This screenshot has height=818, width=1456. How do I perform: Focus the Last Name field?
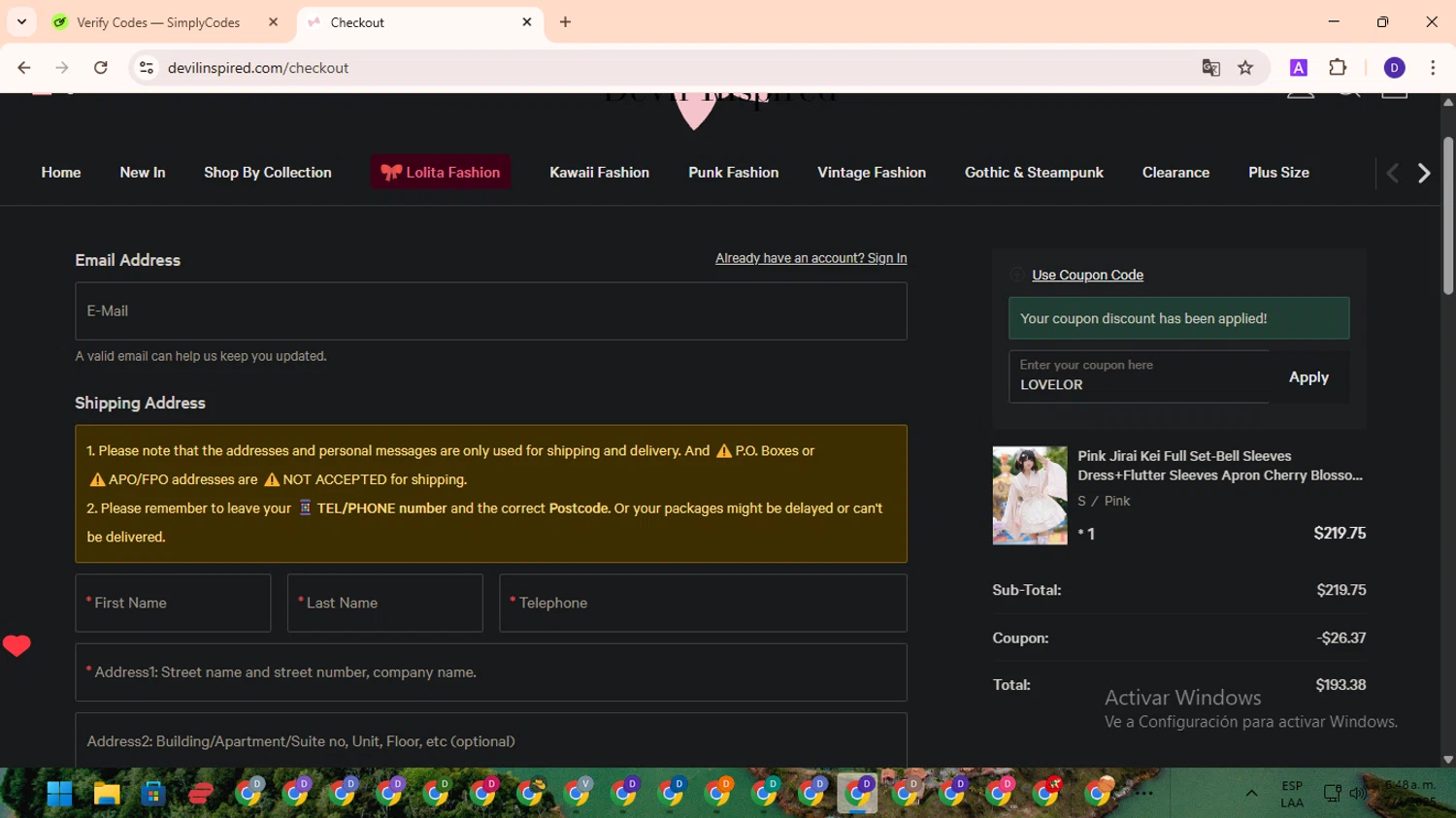(x=385, y=603)
